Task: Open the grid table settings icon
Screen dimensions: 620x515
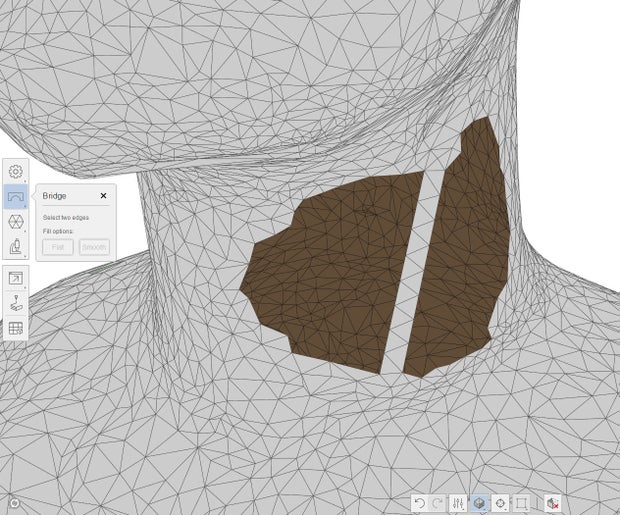Action: 16,328
